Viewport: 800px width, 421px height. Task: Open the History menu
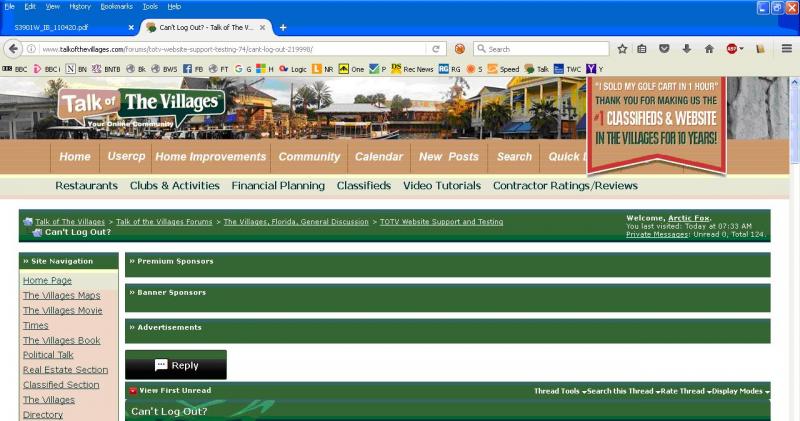80,7
